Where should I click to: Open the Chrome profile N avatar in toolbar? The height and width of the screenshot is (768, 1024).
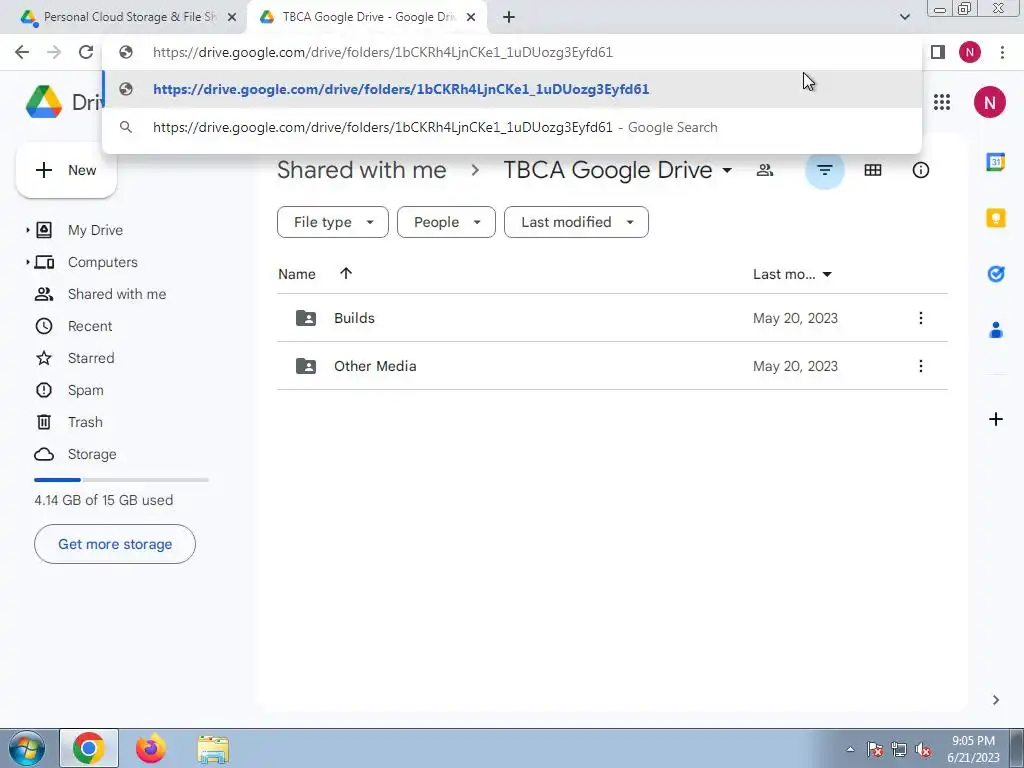tap(970, 52)
